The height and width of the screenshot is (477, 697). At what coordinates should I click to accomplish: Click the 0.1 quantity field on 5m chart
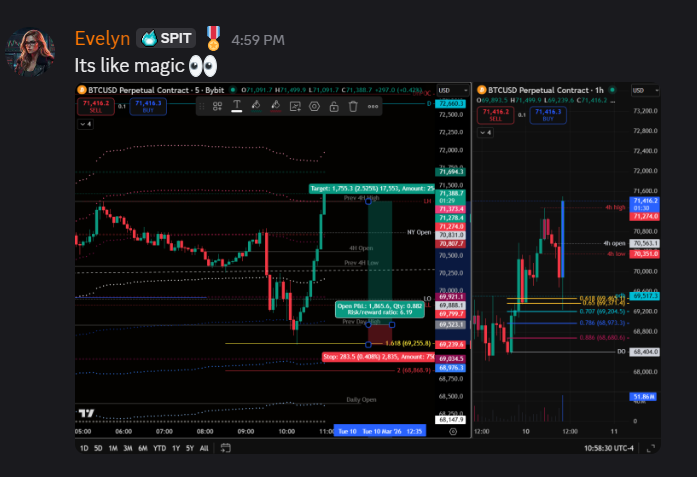click(122, 106)
